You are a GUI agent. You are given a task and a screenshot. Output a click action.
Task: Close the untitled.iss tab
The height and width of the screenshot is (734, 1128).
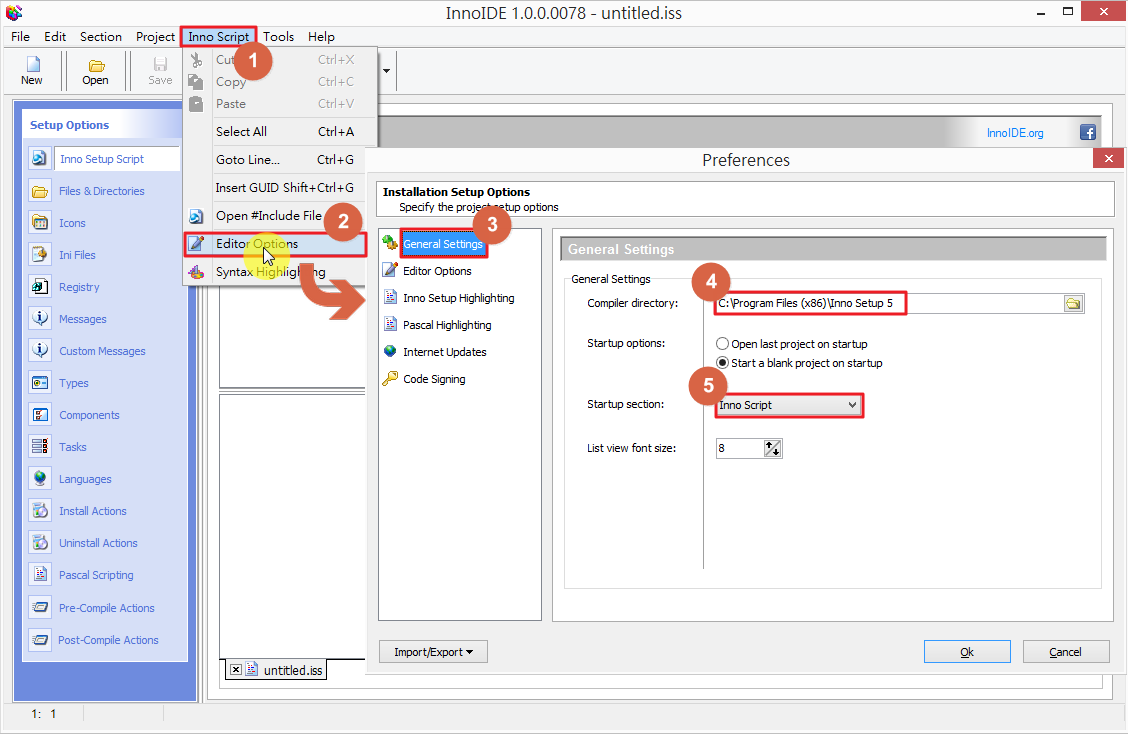point(236,670)
